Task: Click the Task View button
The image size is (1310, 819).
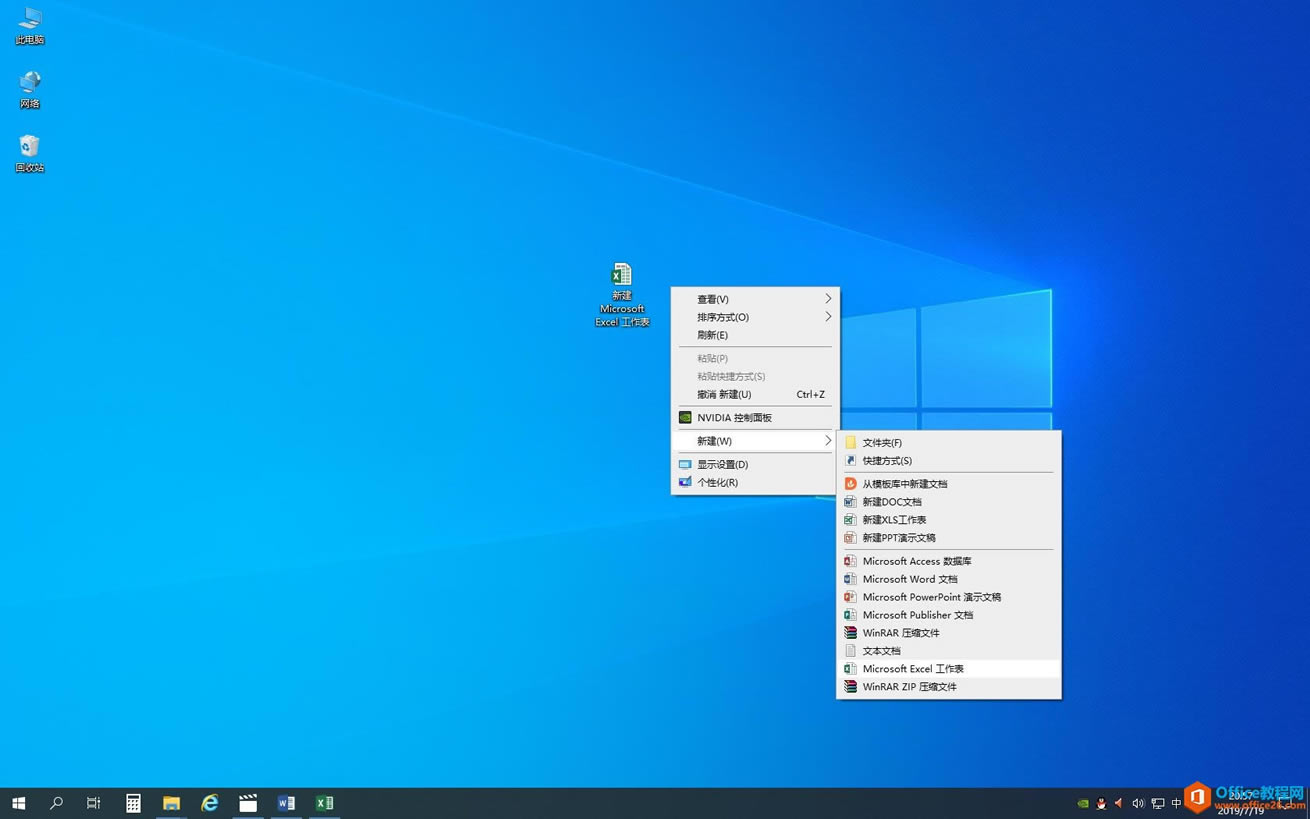Action: (x=93, y=802)
